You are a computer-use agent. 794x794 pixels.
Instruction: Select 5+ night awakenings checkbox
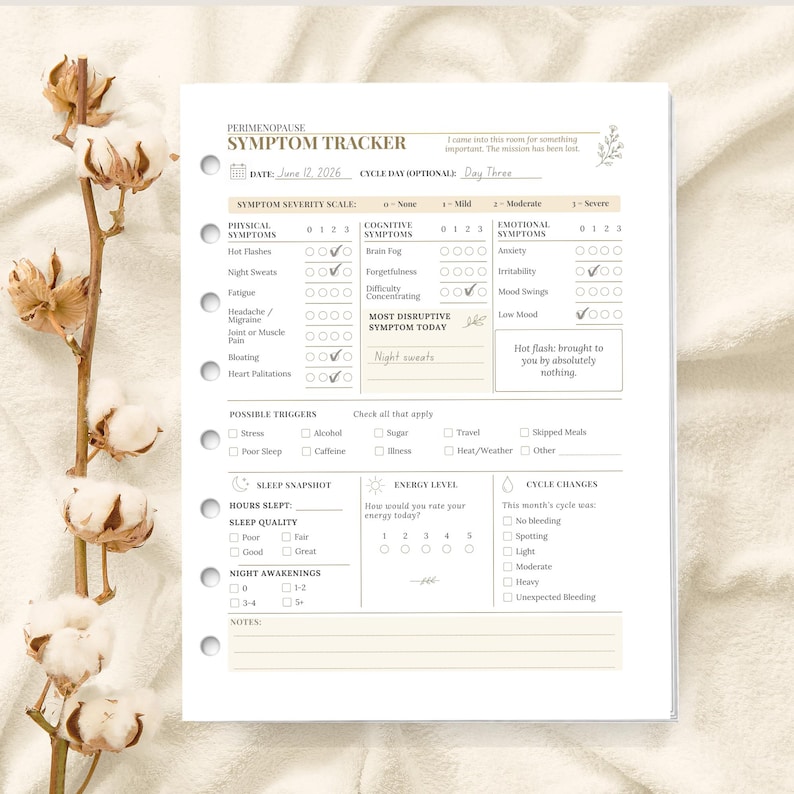point(287,602)
